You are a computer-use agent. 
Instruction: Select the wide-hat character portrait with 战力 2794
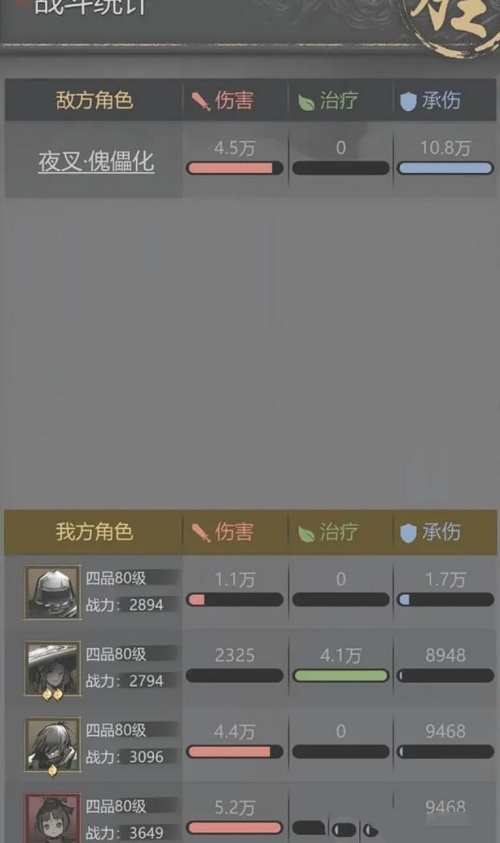pos(52,669)
